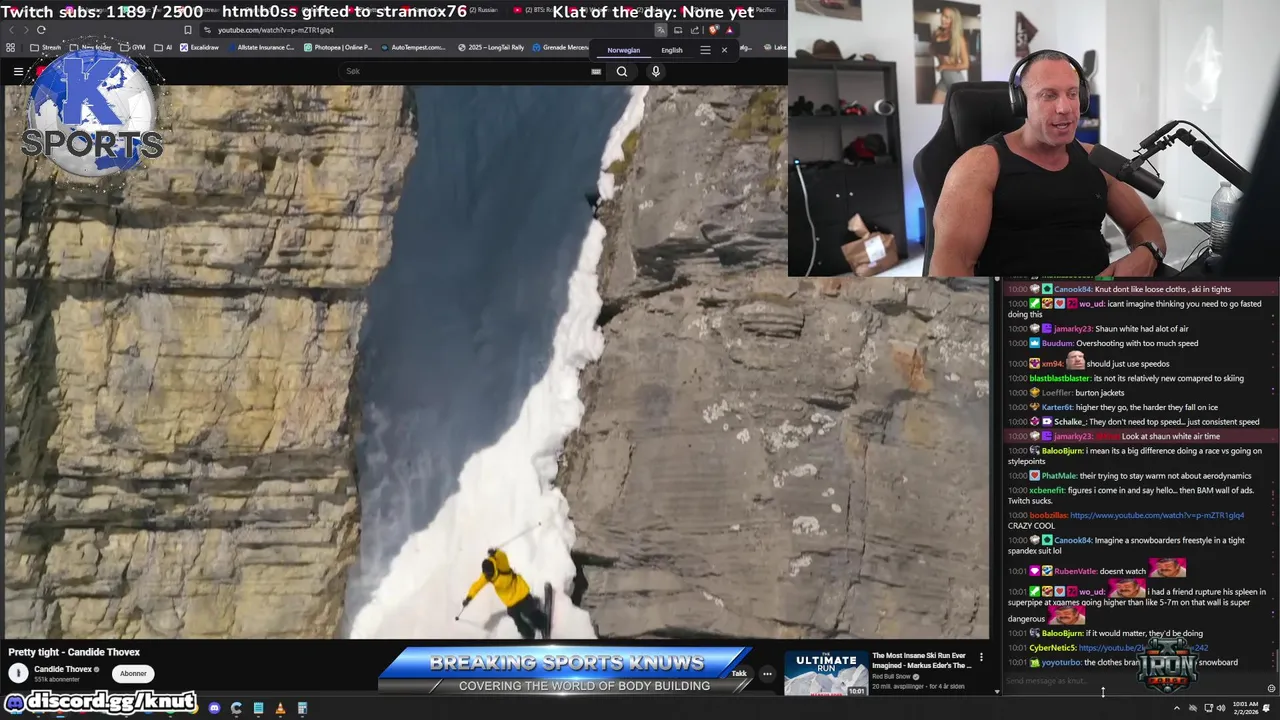The width and height of the screenshot is (1280, 720).
Task: Open translate popup options menu
Action: pos(705,50)
